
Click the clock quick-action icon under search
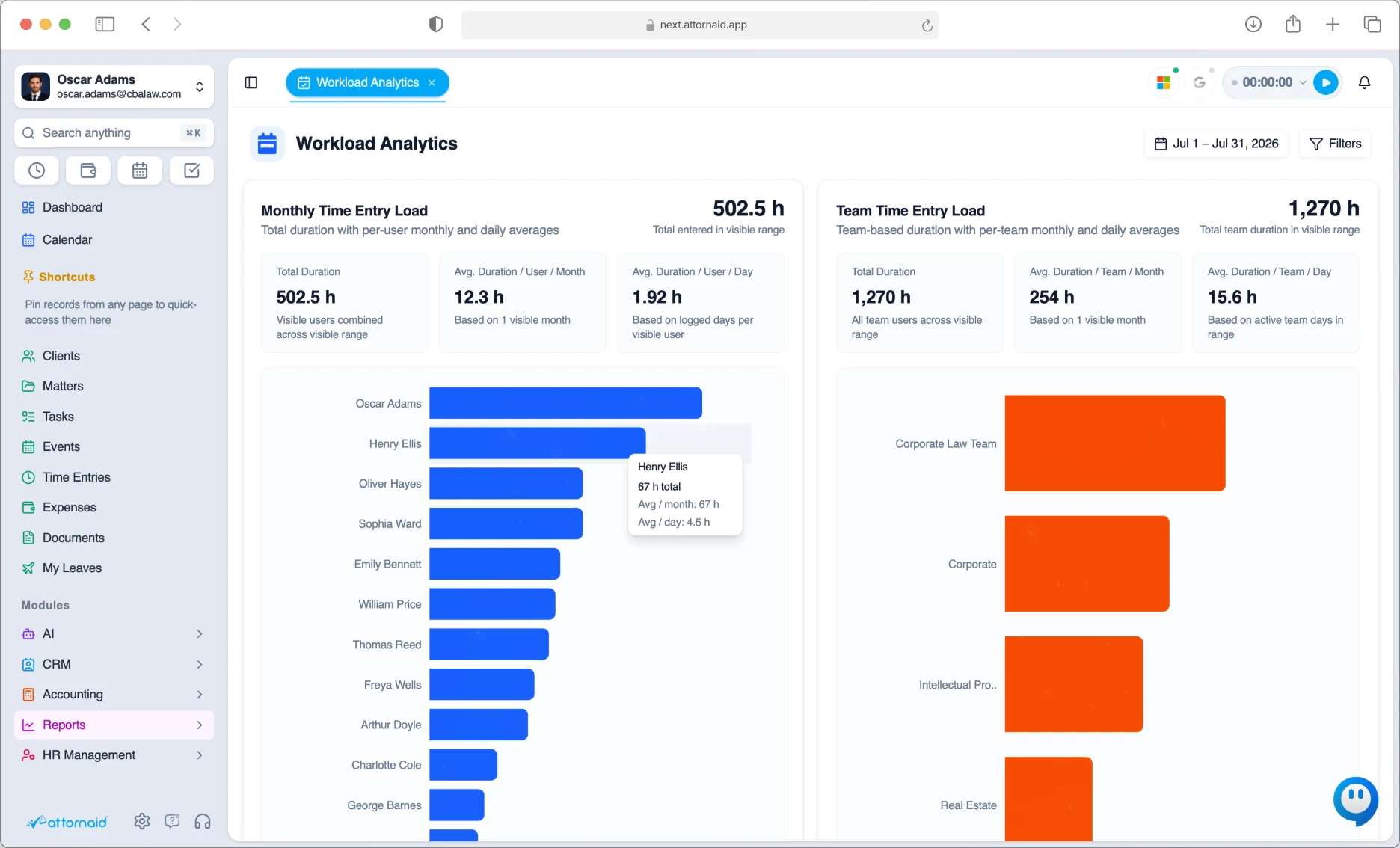click(36, 170)
